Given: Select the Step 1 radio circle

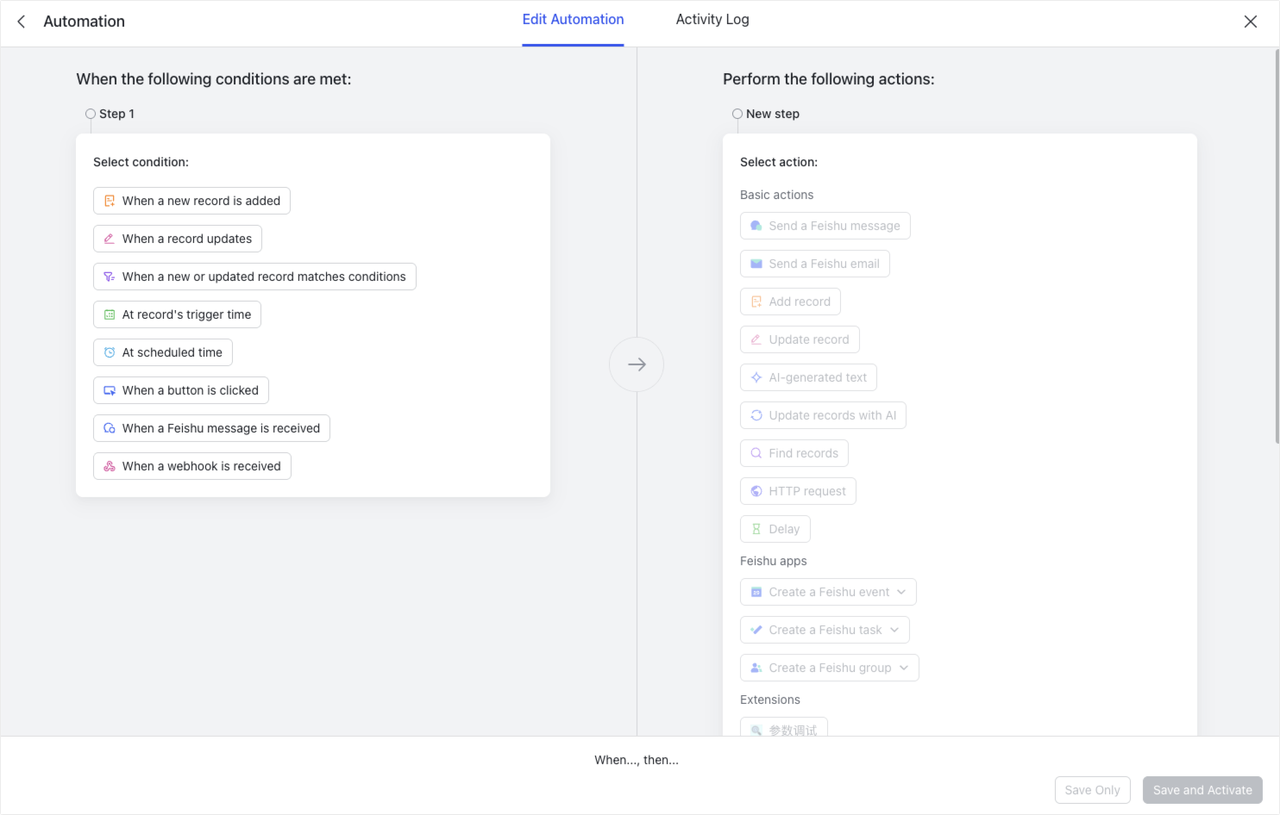Looking at the screenshot, I should point(90,114).
